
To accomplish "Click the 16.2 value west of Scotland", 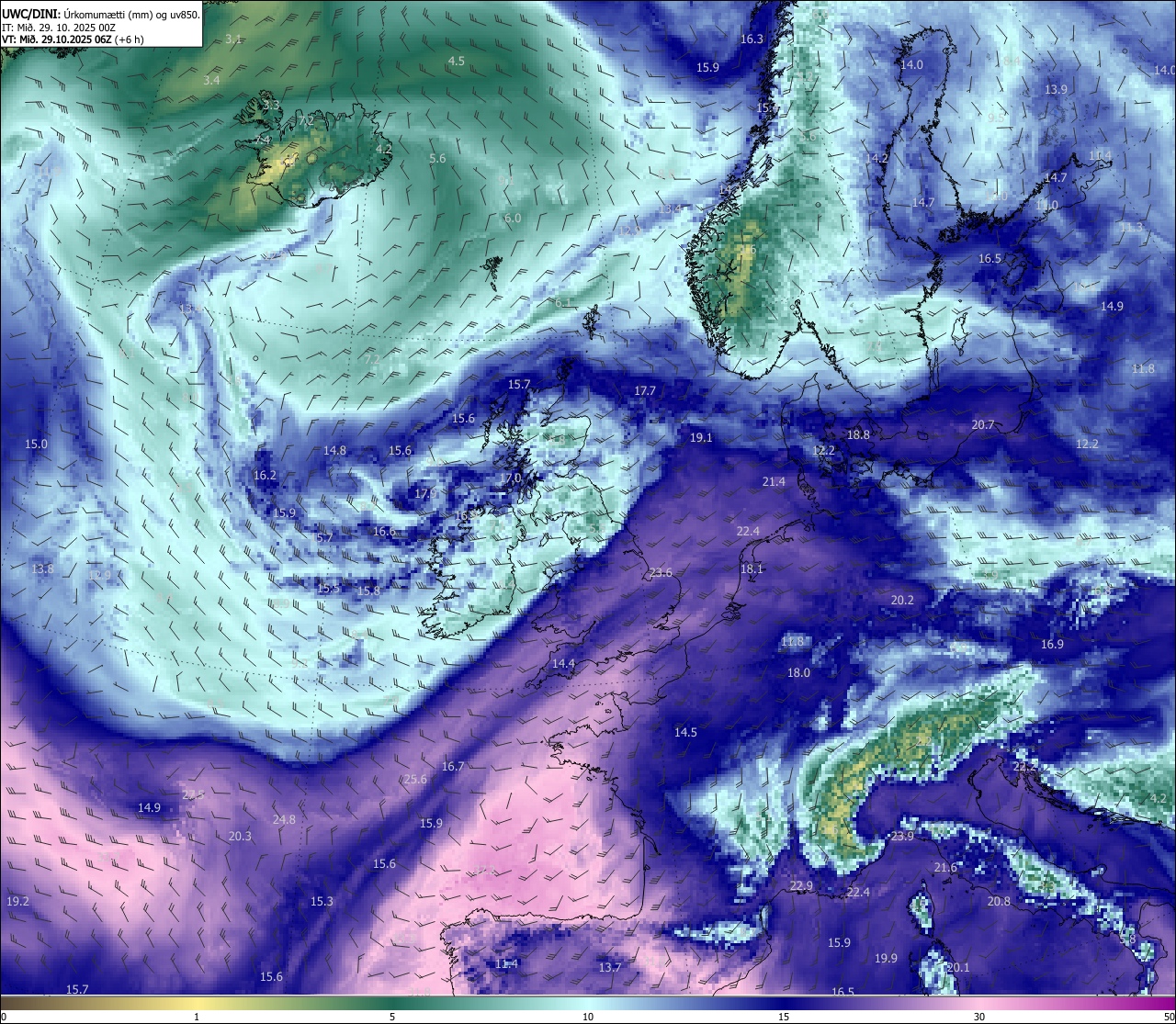I will pos(265,476).
